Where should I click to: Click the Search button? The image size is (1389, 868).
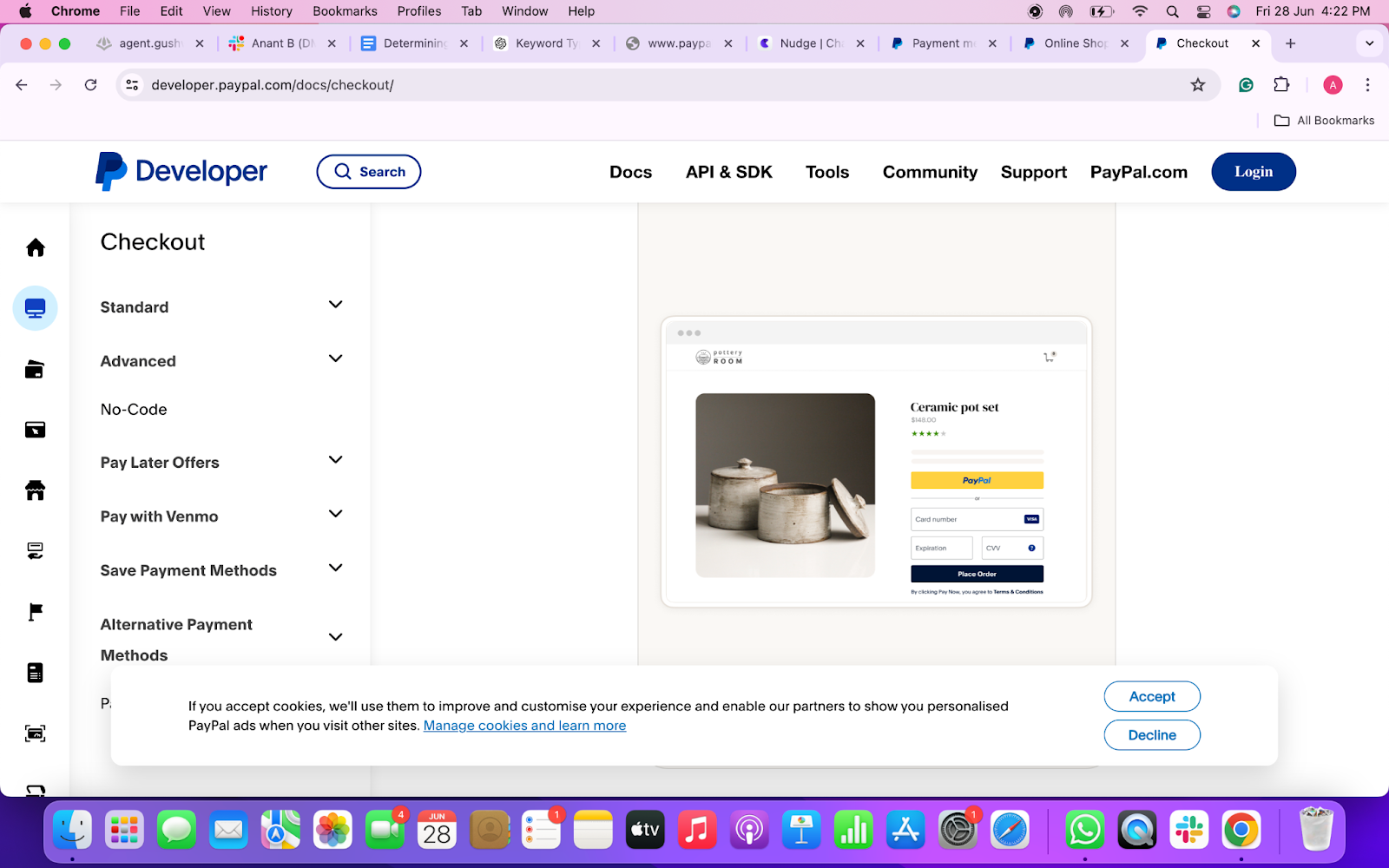pyautogui.click(x=369, y=172)
